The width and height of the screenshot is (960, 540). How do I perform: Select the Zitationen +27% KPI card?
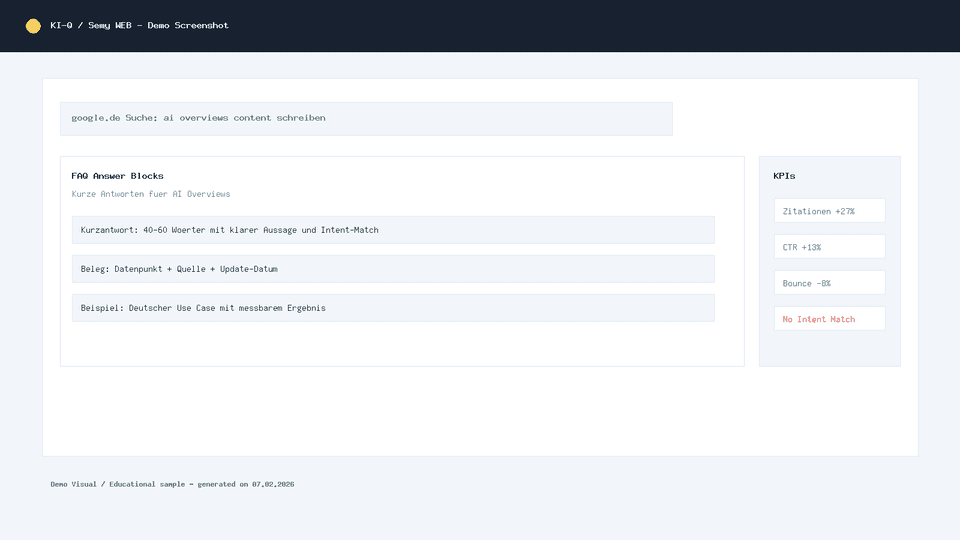coord(829,211)
